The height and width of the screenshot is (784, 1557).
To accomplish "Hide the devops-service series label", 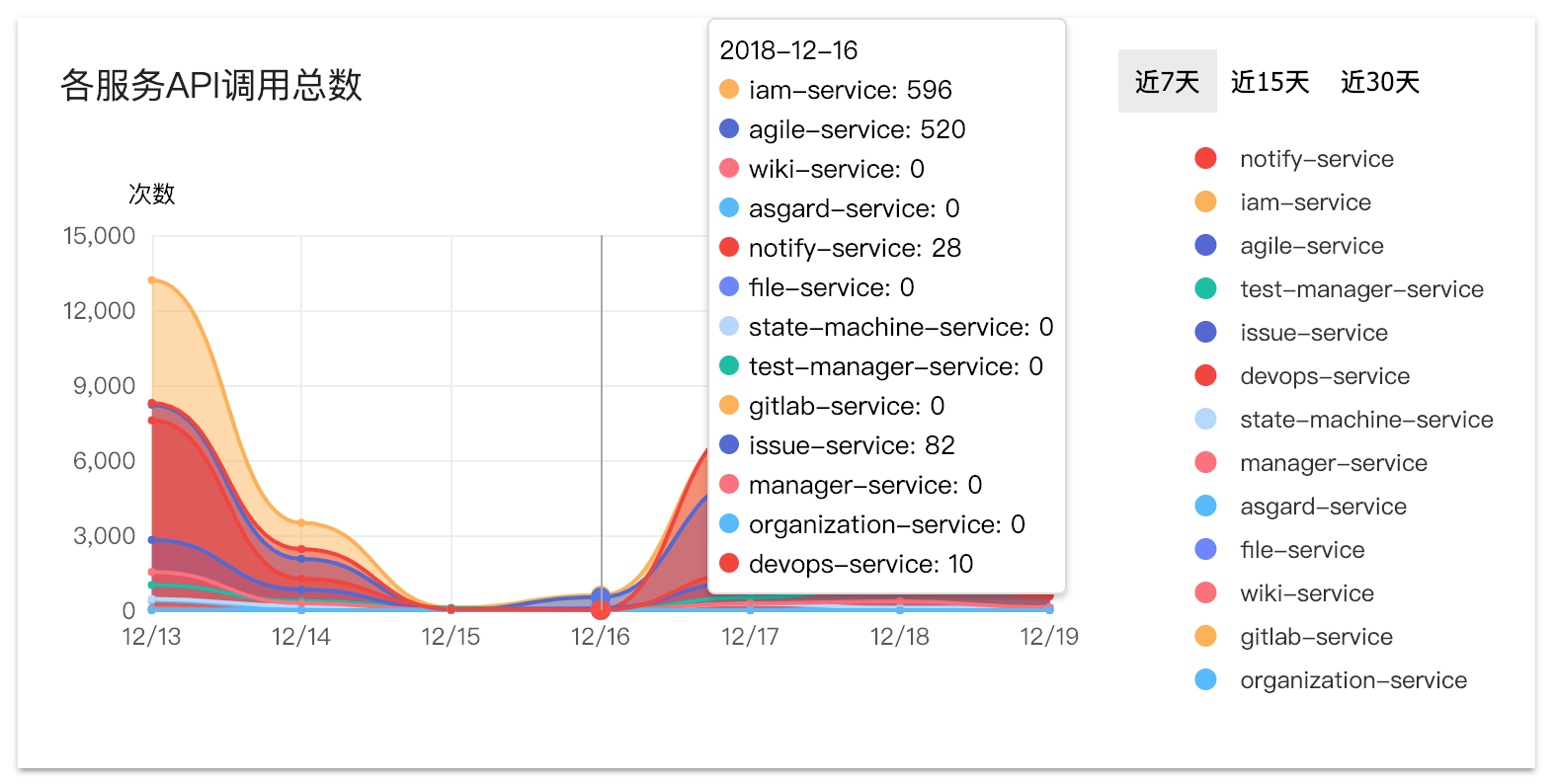I will [1324, 376].
